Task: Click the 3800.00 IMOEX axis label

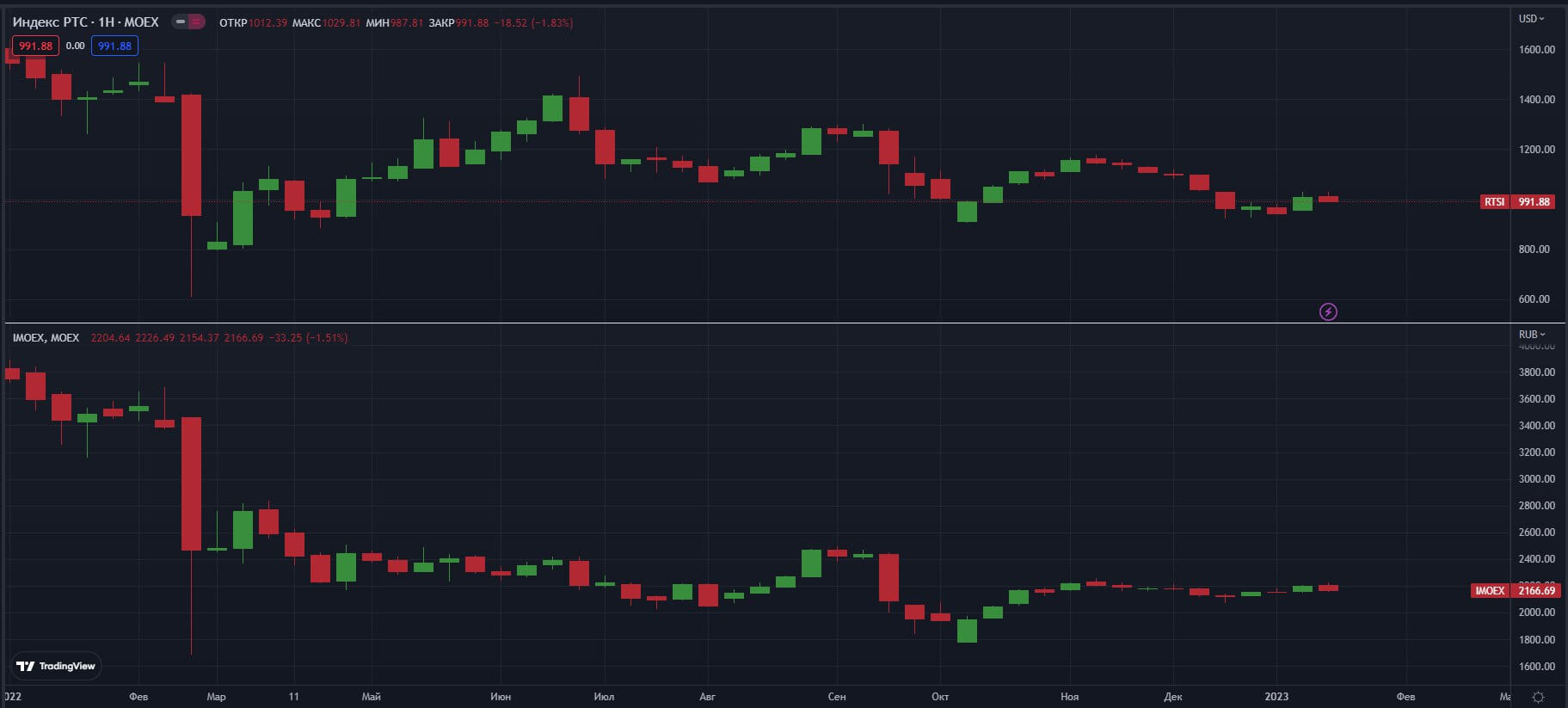Action: coord(1536,372)
